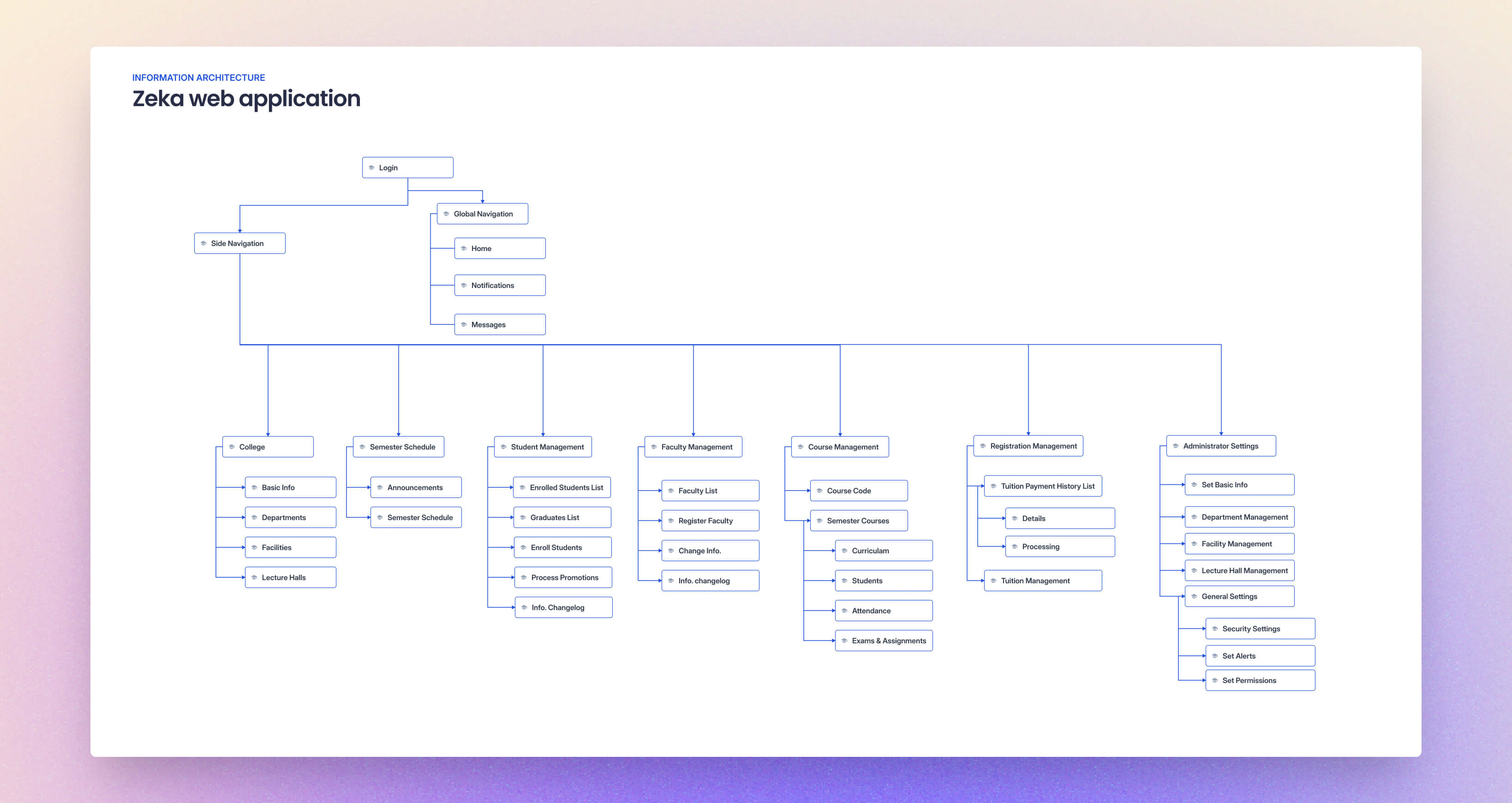Select the Processing node
Screen dimensions: 1512x803
(1060, 546)
